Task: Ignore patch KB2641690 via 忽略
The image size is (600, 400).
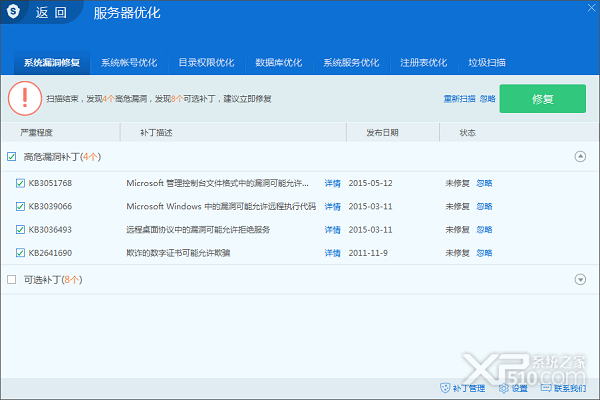Action: (x=484, y=253)
